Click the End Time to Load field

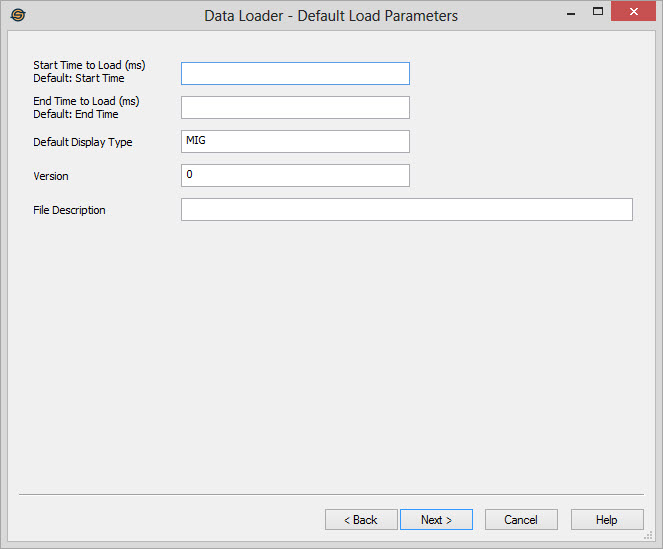tap(295, 107)
